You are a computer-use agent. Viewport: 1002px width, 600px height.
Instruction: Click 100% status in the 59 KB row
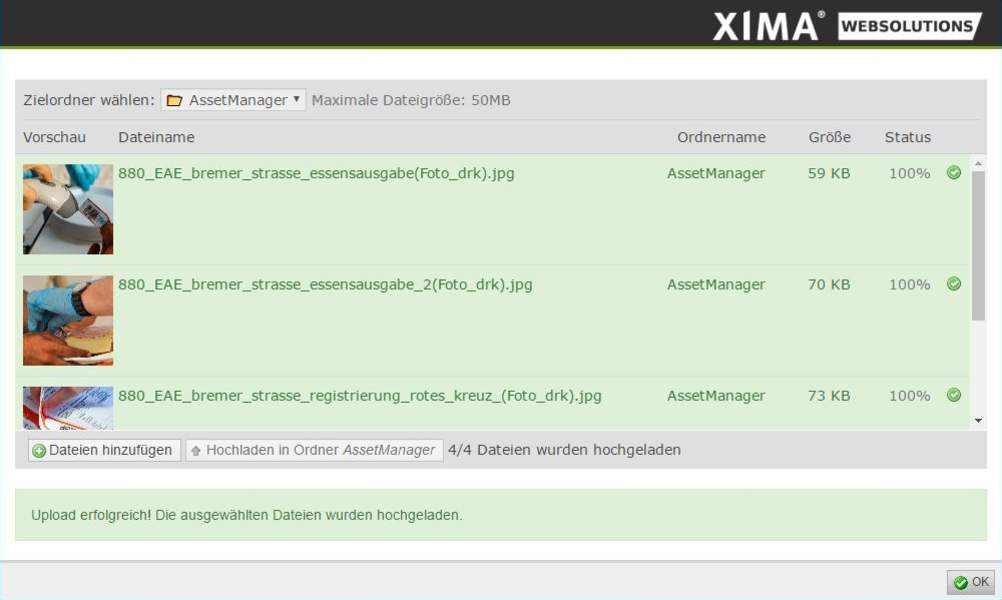pyautogui.click(x=910, y=173)
